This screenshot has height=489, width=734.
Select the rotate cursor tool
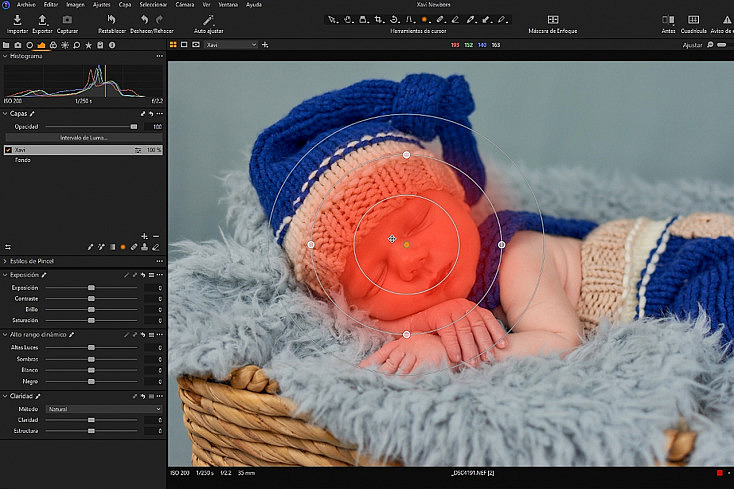[x=394, y=20]
